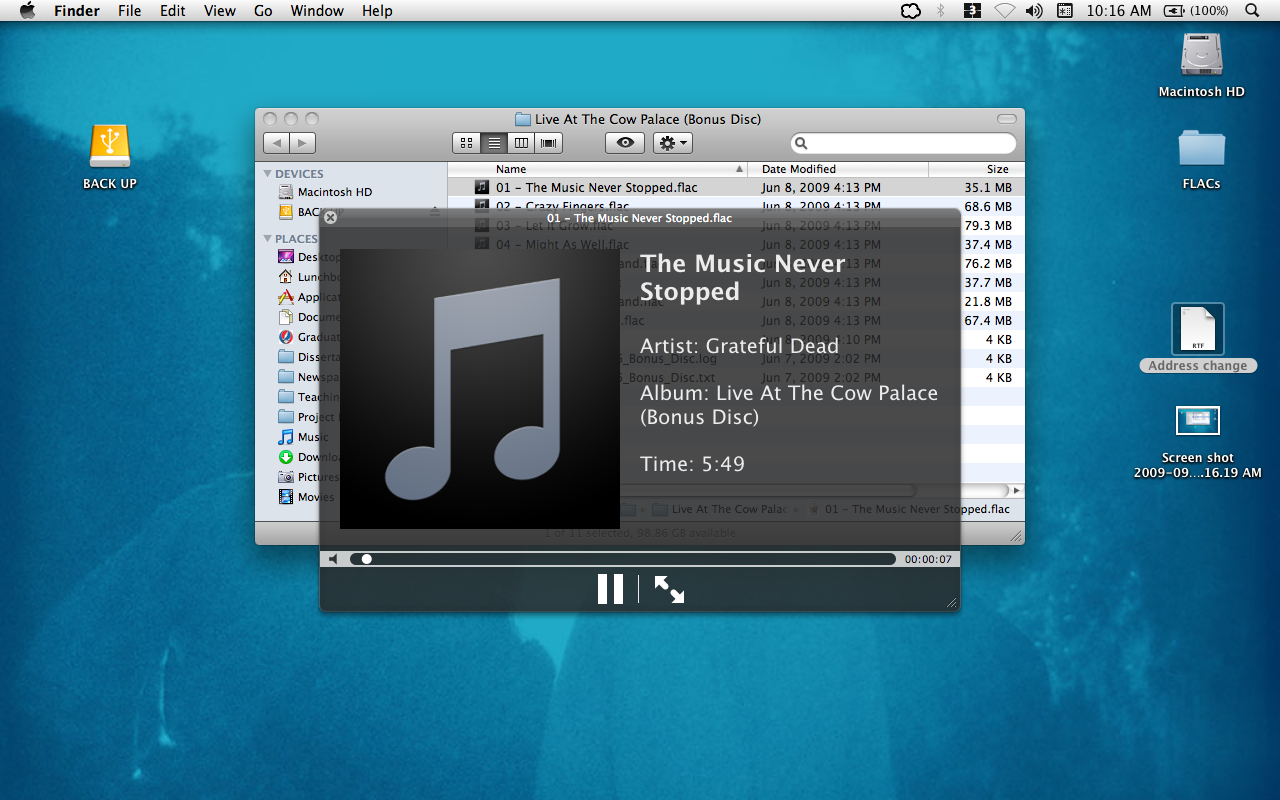
Task: Open the Edit menu
Action: [x=173, y=11]
